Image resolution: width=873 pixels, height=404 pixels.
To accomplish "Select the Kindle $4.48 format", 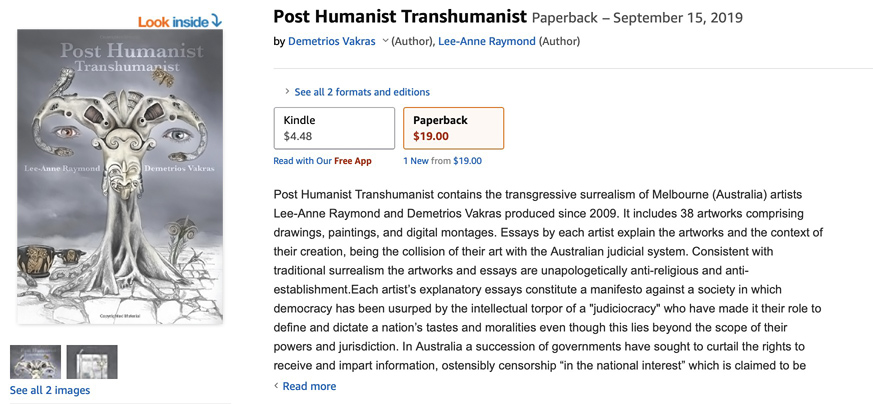I will point(334,128).
